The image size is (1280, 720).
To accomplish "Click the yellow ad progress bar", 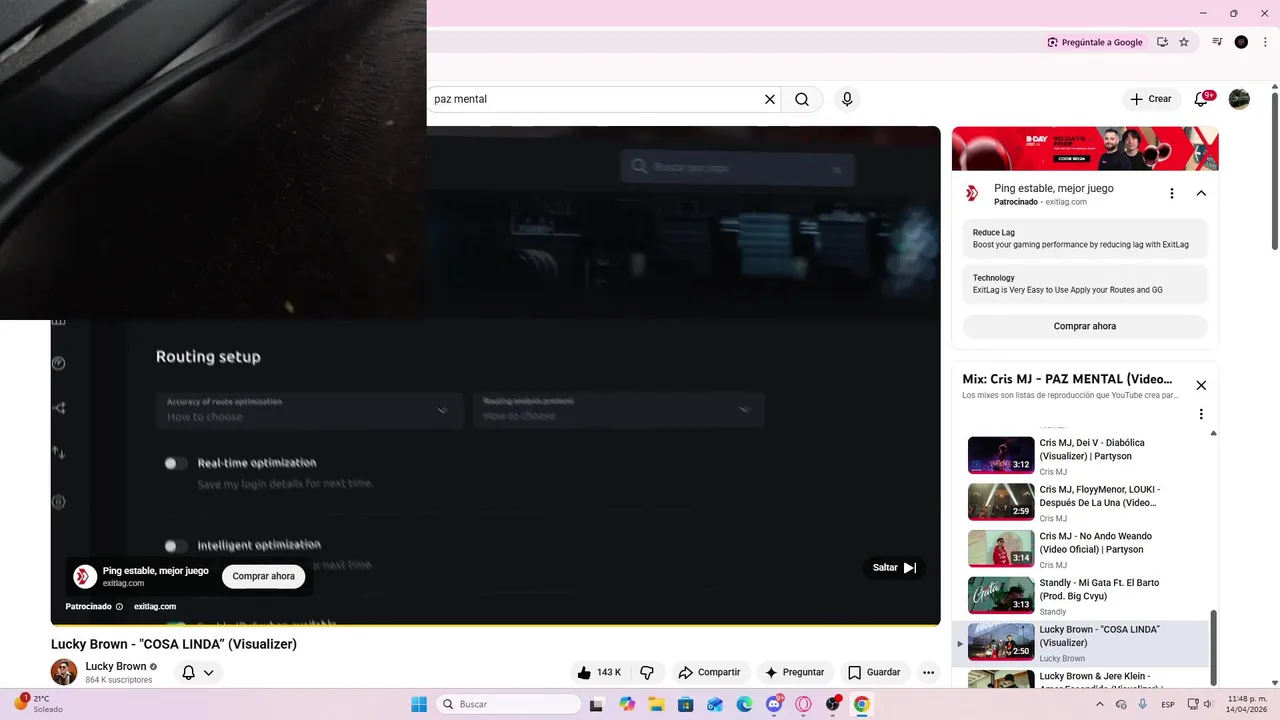I will (495, 625).
